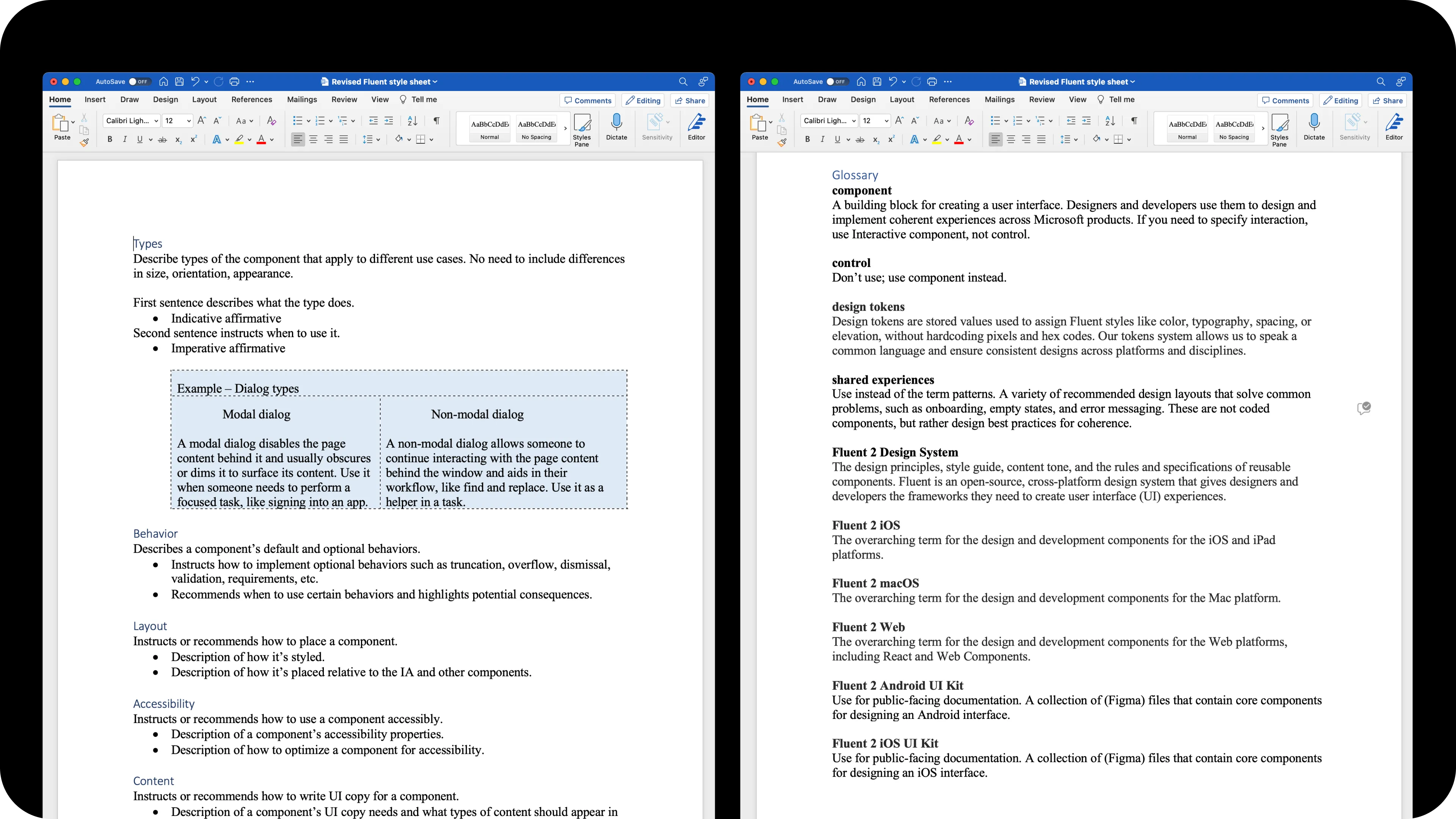
Task: Open Layout tab in the right window
Action: (x=902, y=99)
